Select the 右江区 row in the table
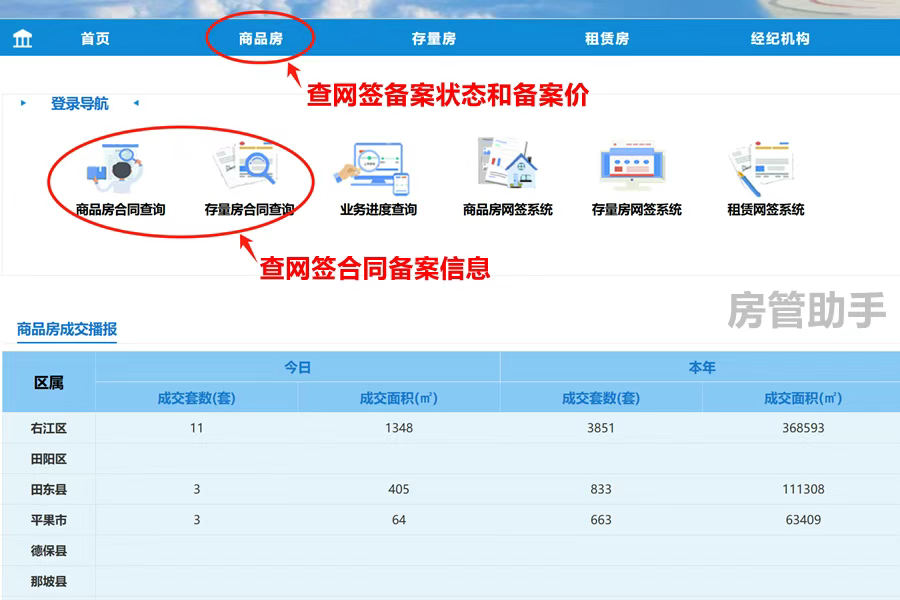Image resolution: width=900 pixels, height=600 pixels. pos(48,427)
